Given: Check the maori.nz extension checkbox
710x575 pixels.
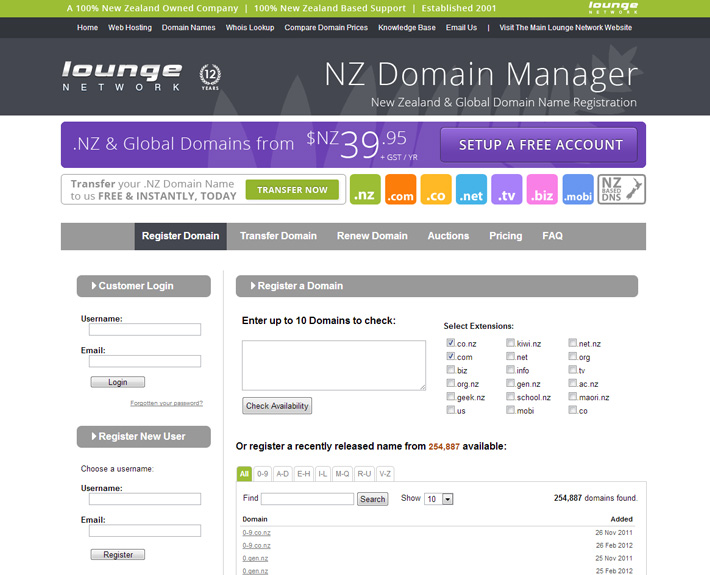Looking at the screenshot, I should pyautogui.click(x=573, y=397).
